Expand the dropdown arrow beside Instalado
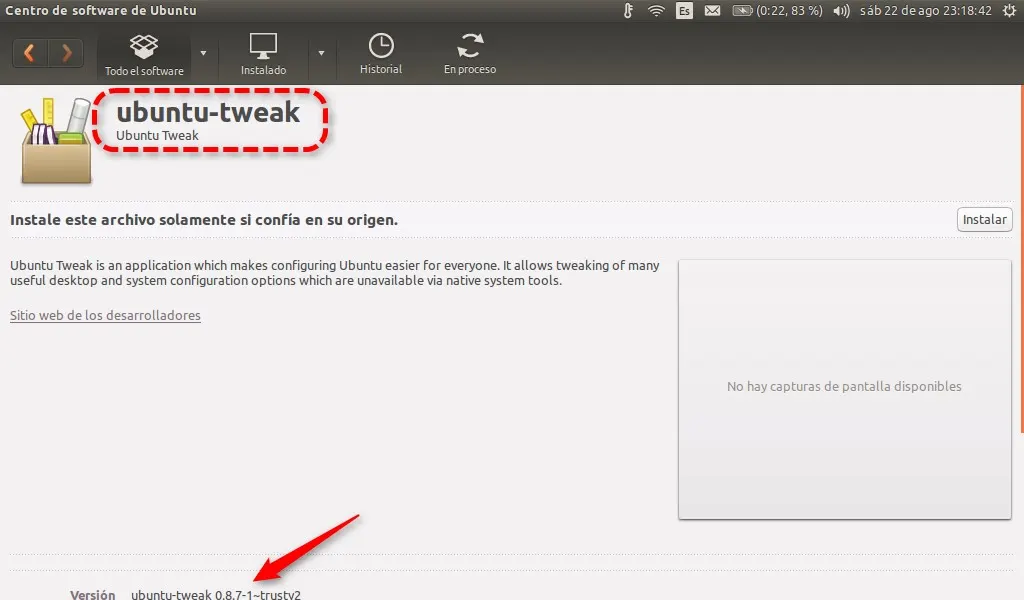This screenshot has height=600, width=1024. 321,53
